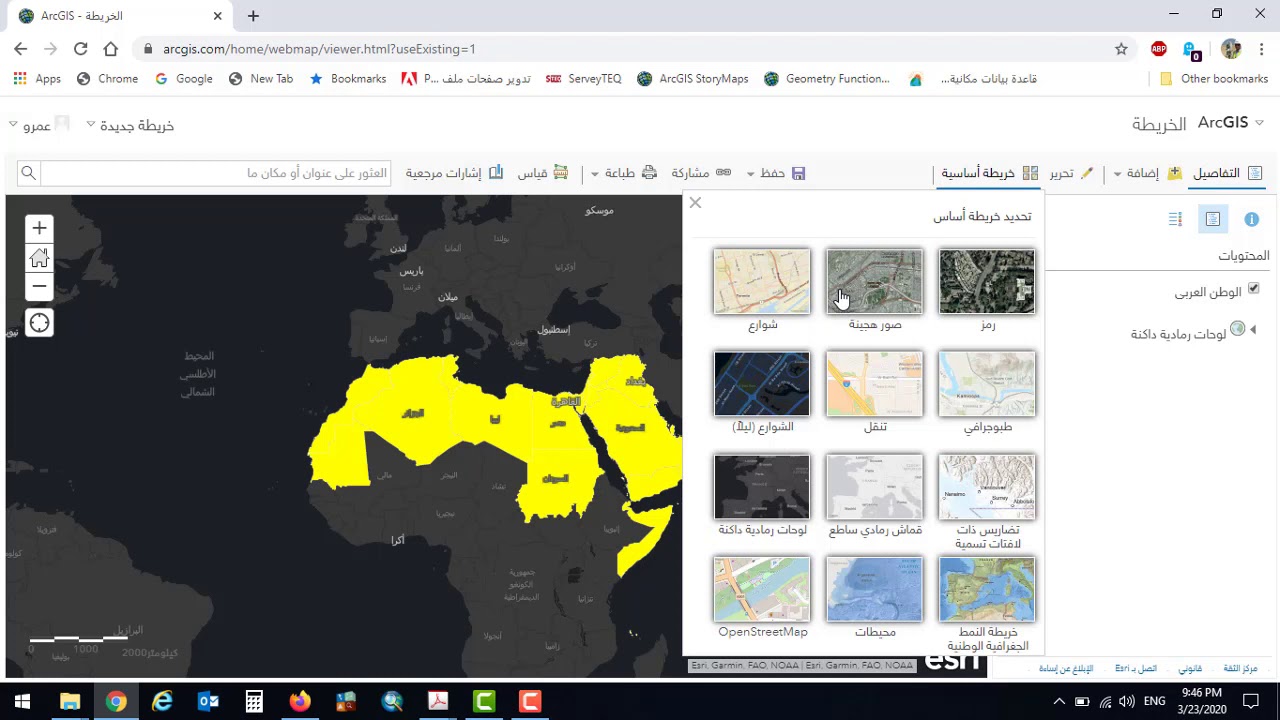Image resolution: width=1280 pixels, height=720 pixels.
Task: Click the AdBlock Plus extension icon
Action: click(x=1159, y=49)
